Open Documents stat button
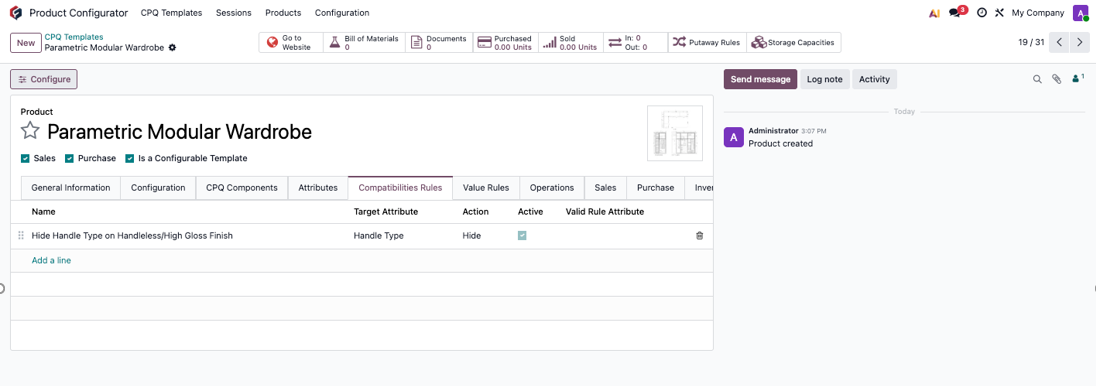This screenshot has height=386, width=1096. [440, 43]
